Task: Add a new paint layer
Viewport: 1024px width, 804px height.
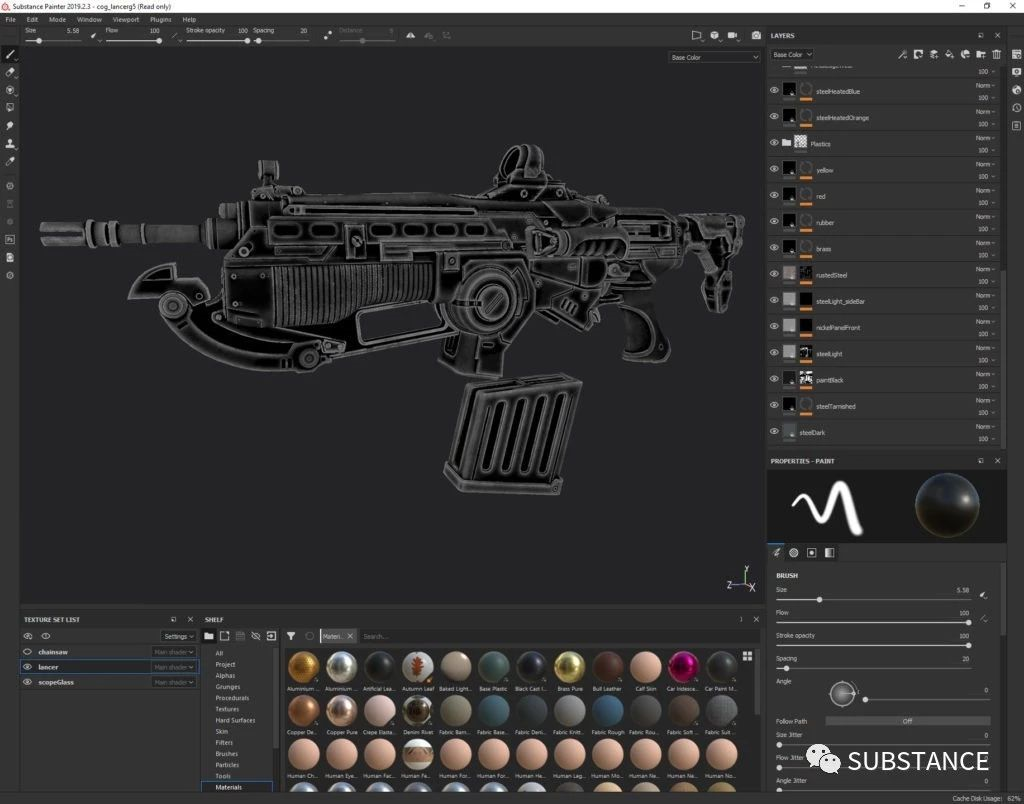Action: (x=934, y=54)
